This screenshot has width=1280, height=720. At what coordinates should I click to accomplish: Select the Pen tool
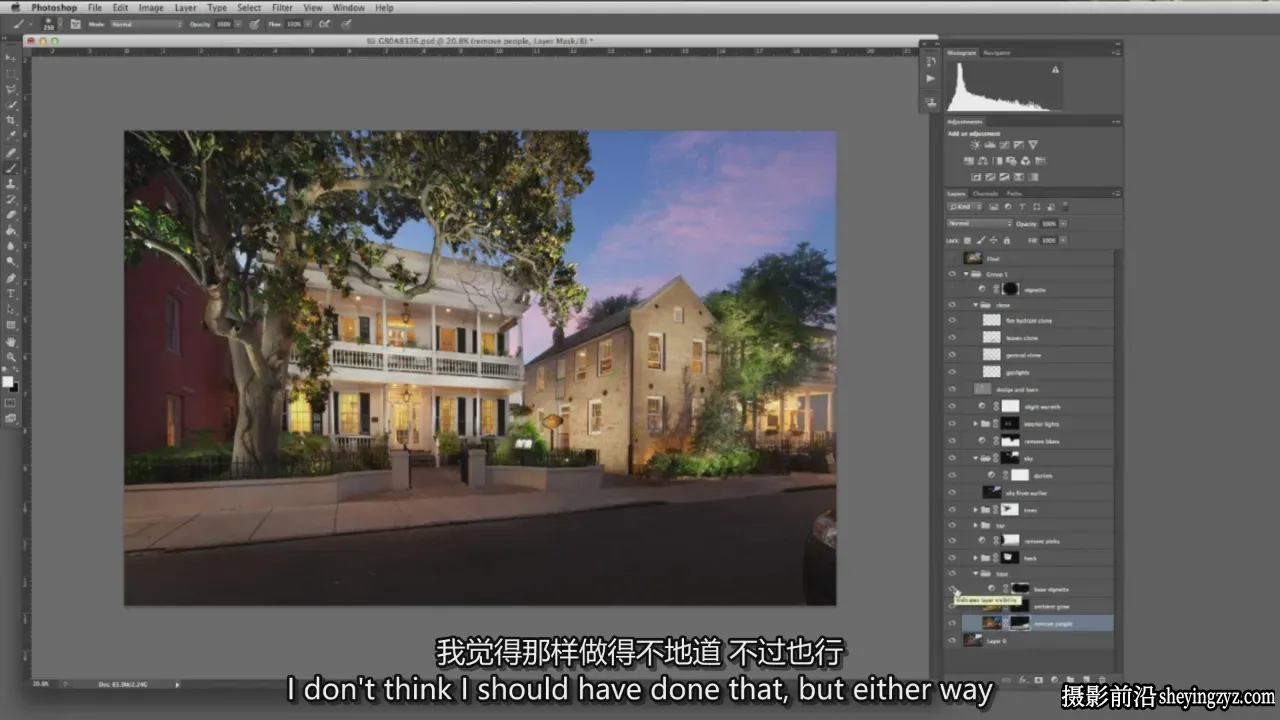tap(12, 278)
